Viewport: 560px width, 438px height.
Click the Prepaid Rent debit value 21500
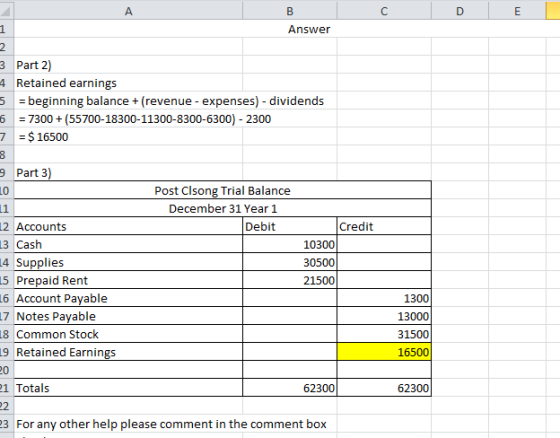pos(290,280)
